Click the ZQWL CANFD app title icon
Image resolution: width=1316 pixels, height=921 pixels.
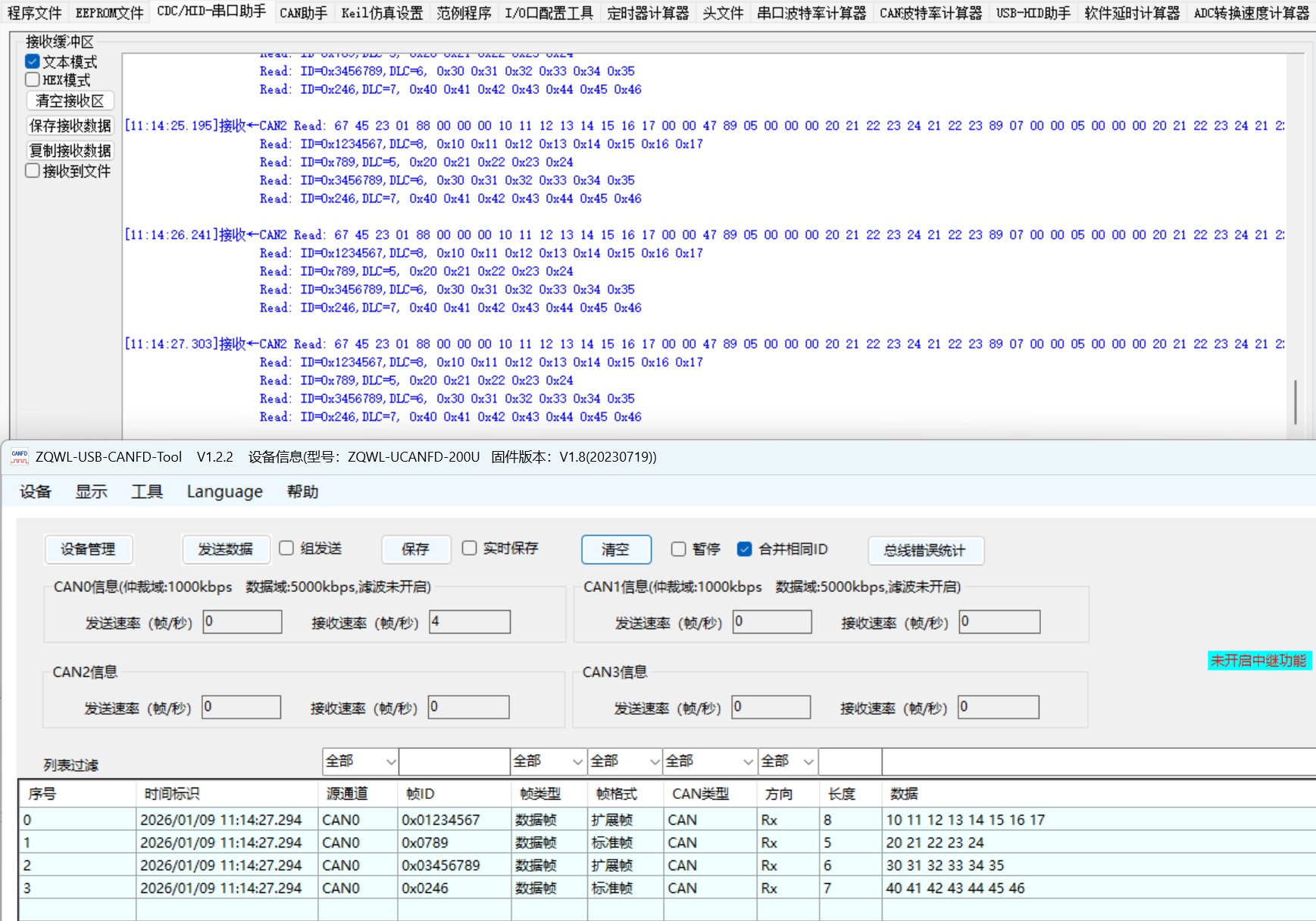click(19, 456)
